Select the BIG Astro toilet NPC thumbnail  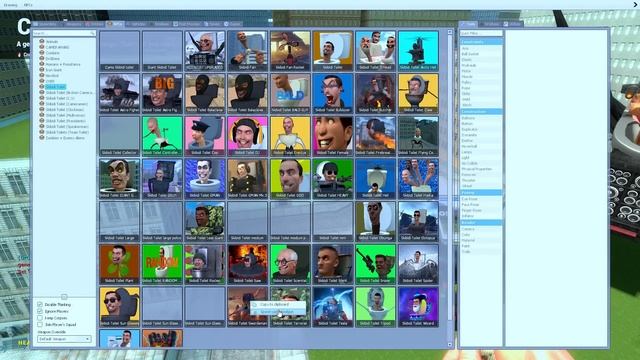pyautogui.click(x=162, y=93)
